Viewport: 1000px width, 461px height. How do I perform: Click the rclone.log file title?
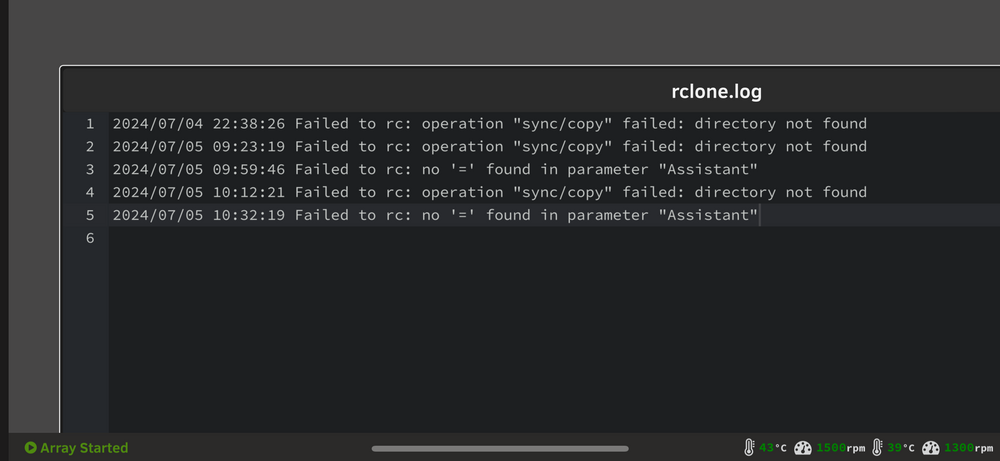716,92
